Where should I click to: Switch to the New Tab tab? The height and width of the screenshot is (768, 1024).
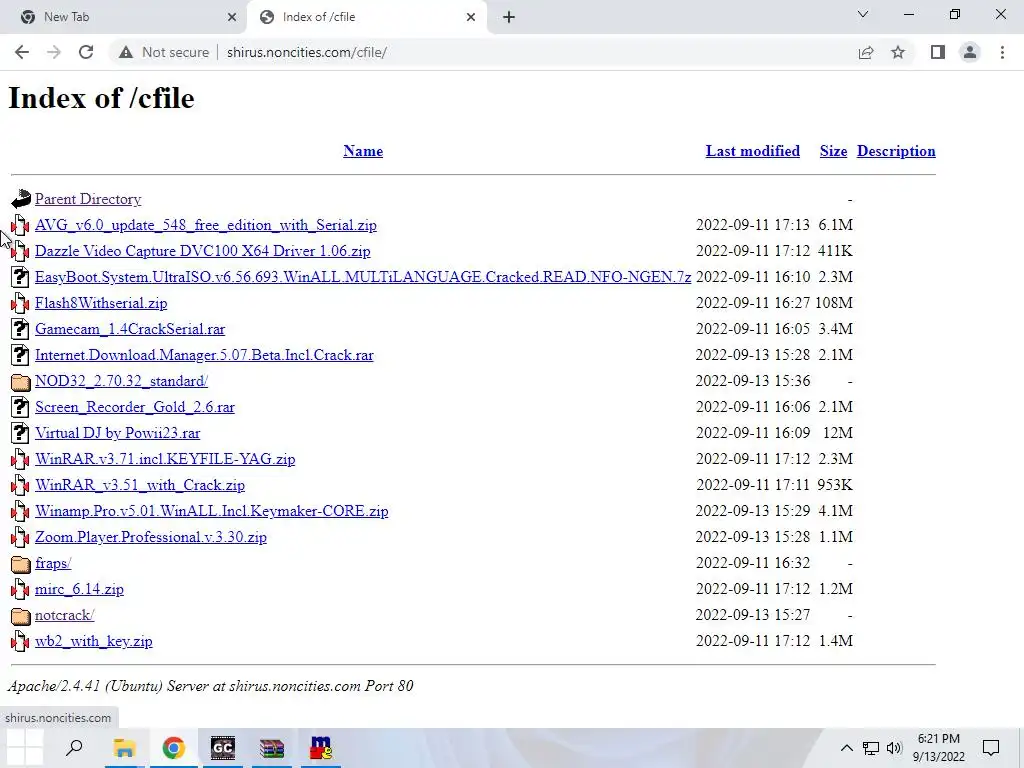coord(123,17)
